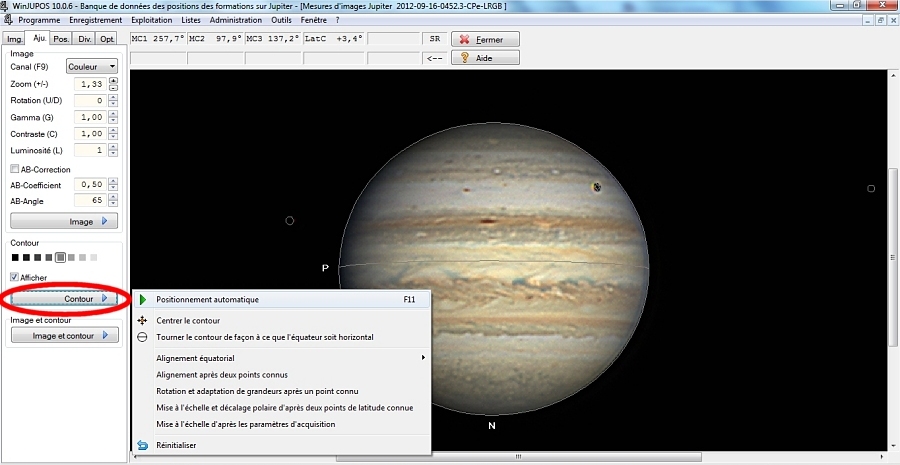900x465 pixels.
Task: Decrease the Zoom value with the down stepper
Action: coord(113,87)
